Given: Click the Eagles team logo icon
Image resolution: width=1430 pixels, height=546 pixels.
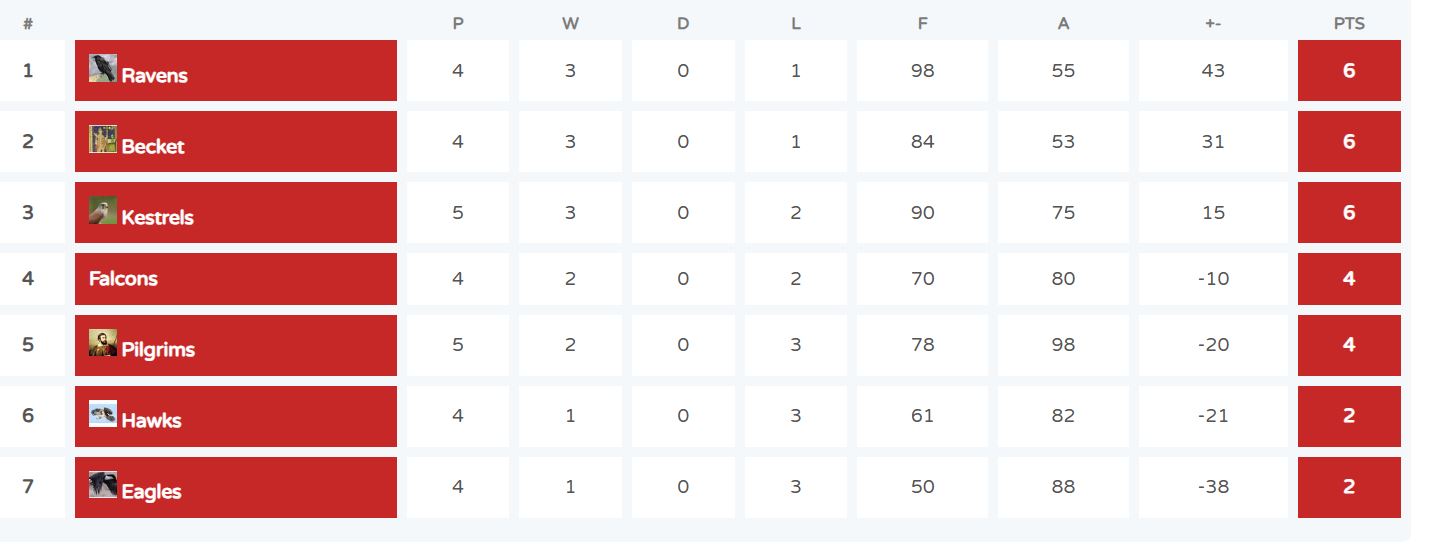Looking at the screenshot, I should pos(103,485).
